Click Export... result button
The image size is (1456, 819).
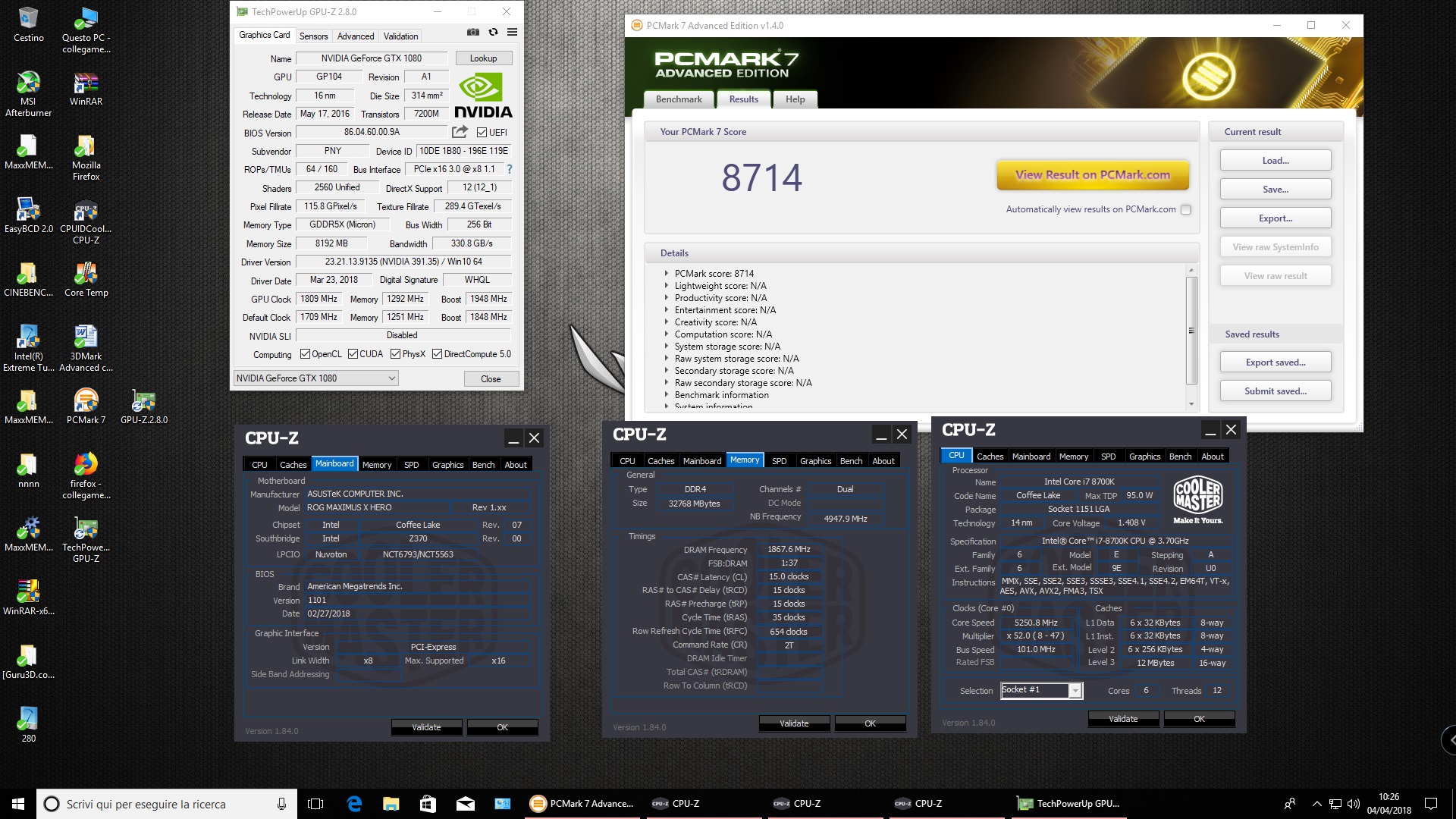tap(1276, 218)
